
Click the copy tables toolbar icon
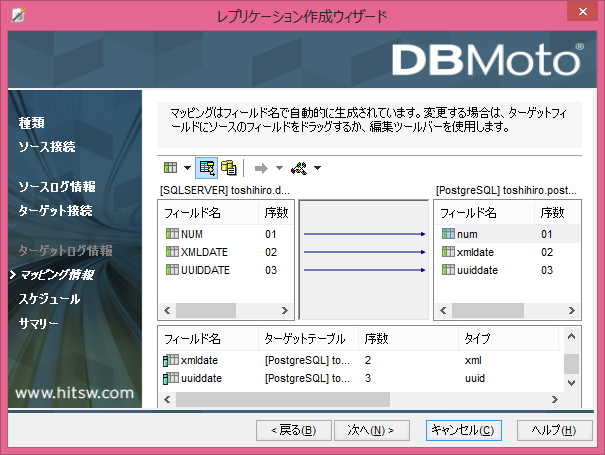(x=229, y=168)
